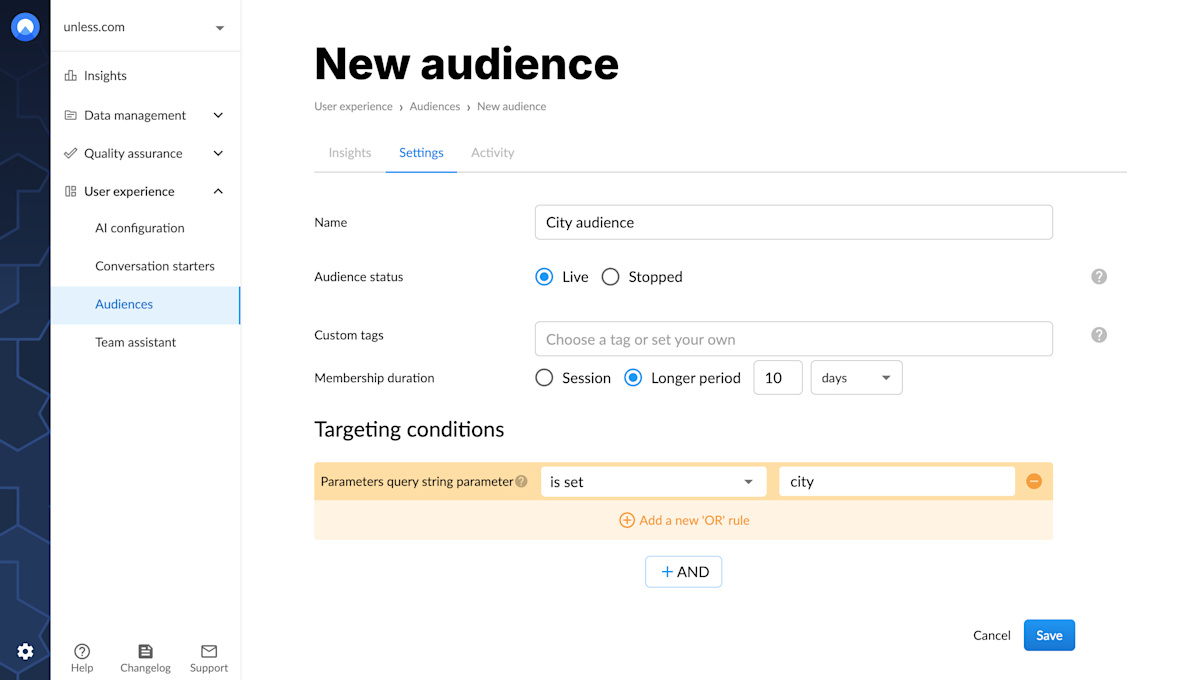Click the Help icon in sidebar footer
This screenshot has height=680, width=1200.
tap(82, 651)
